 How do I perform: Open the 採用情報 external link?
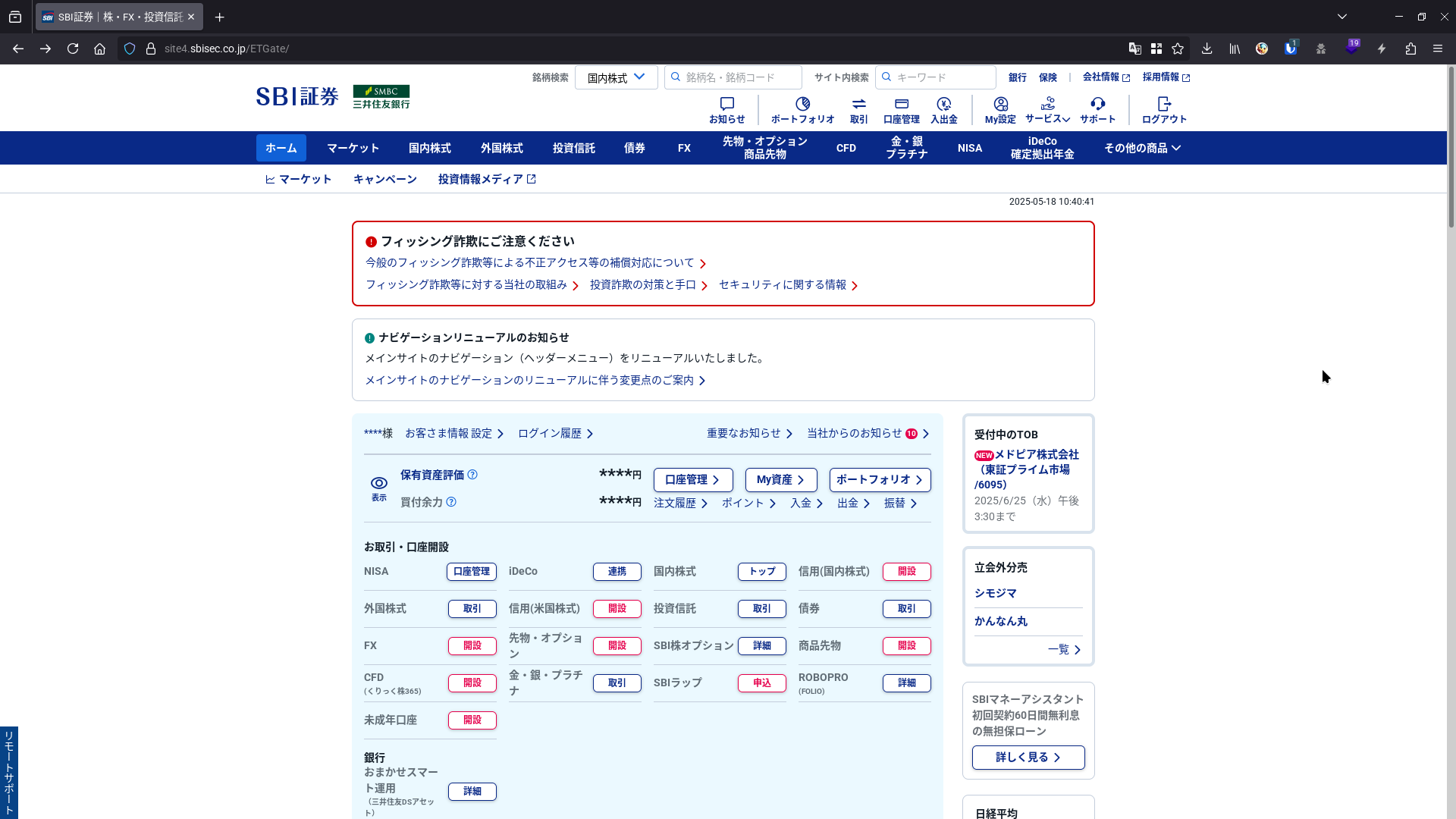[x=1166, y=77]
